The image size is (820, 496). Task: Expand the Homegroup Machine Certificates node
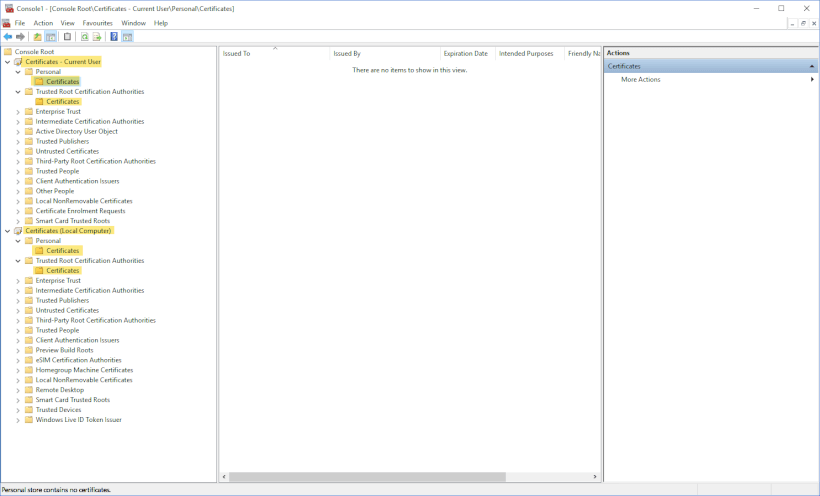click(x=18, y=370)
